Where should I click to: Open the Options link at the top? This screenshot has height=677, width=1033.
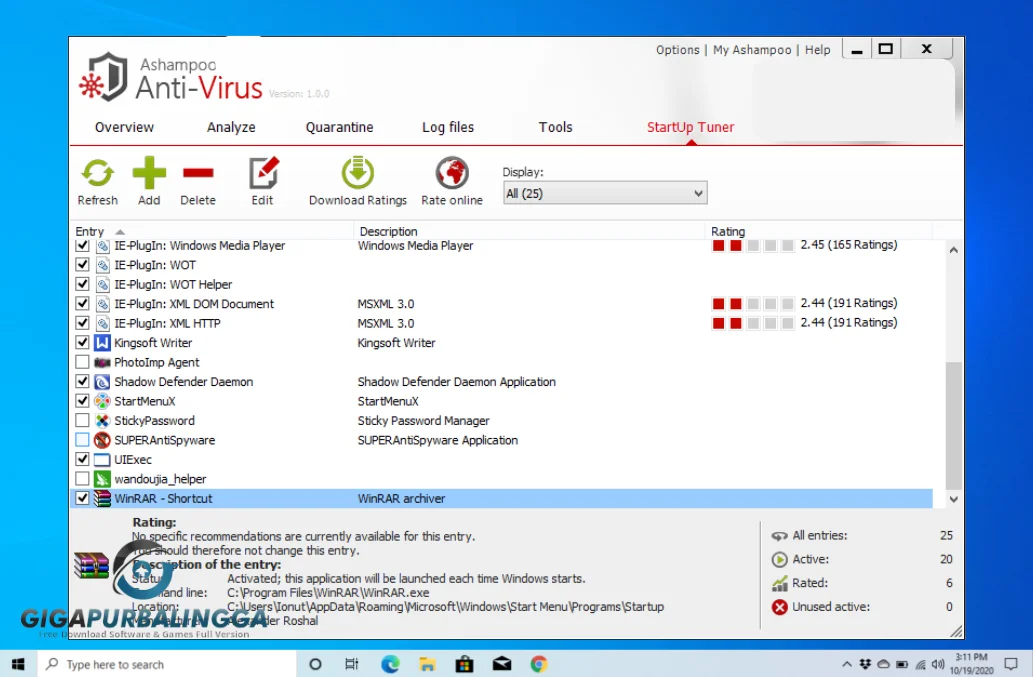(x=677, y=49)
